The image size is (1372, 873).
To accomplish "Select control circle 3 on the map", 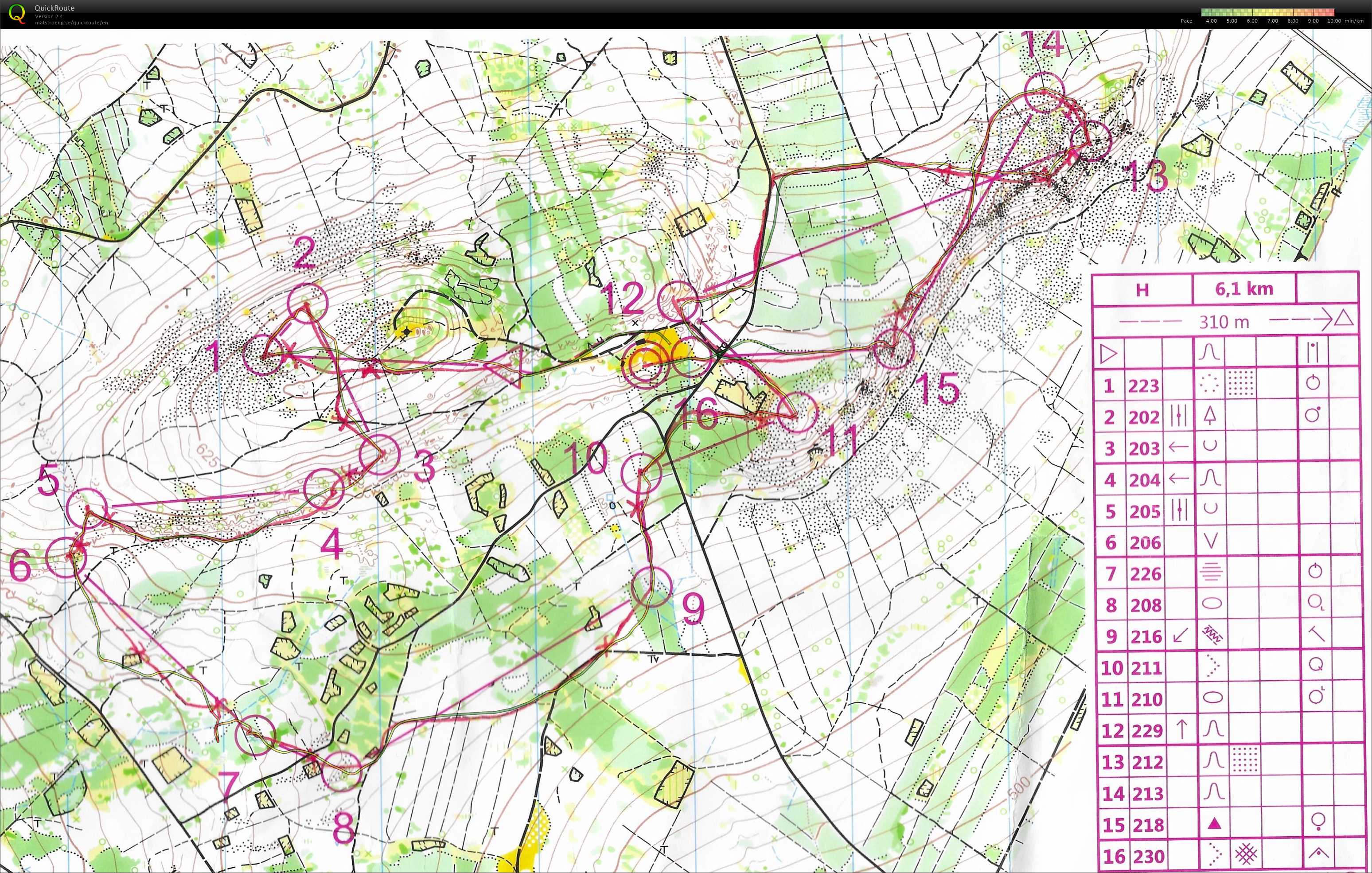I will [380, 454].
